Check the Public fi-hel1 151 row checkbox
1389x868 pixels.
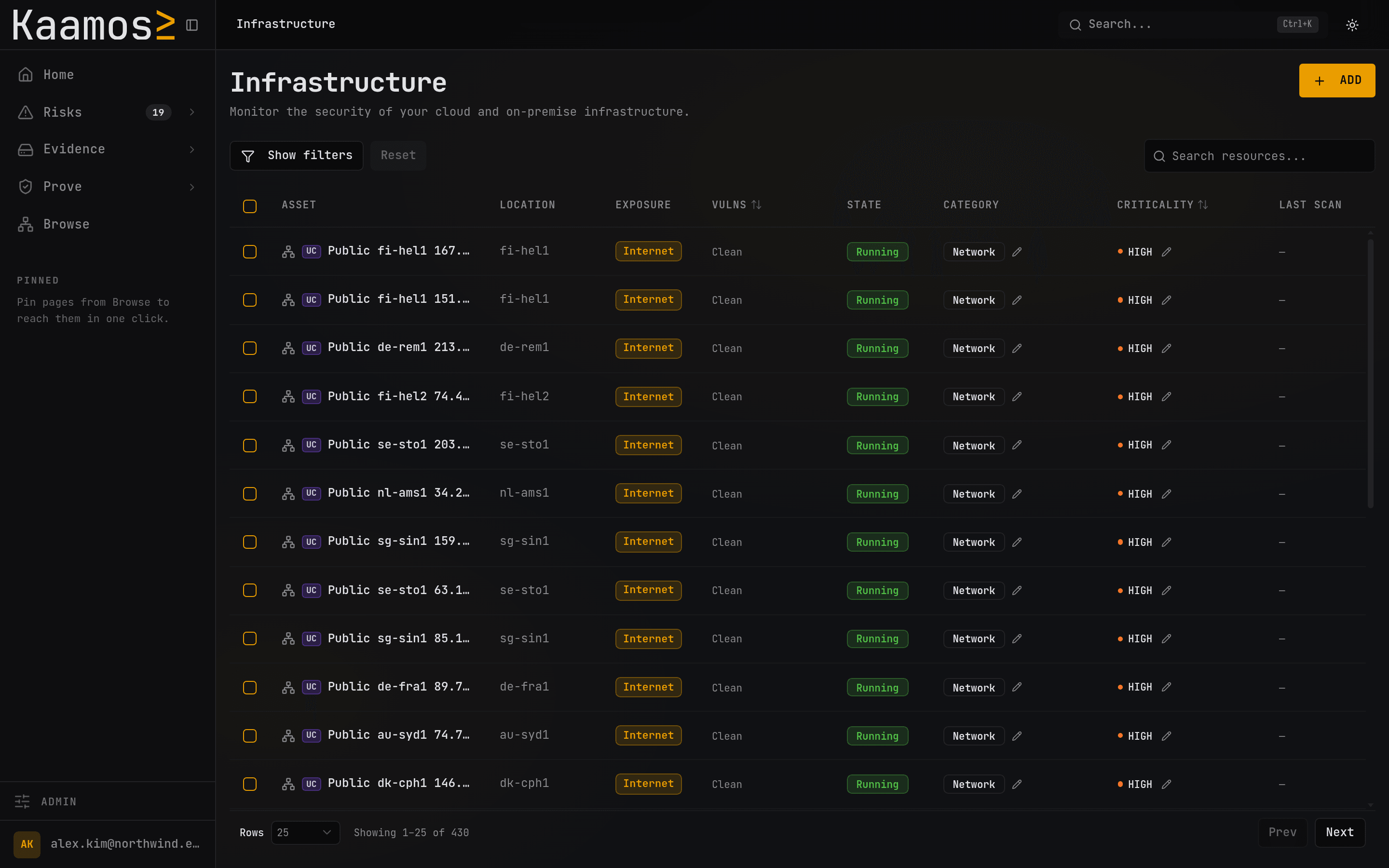point(250,300)
